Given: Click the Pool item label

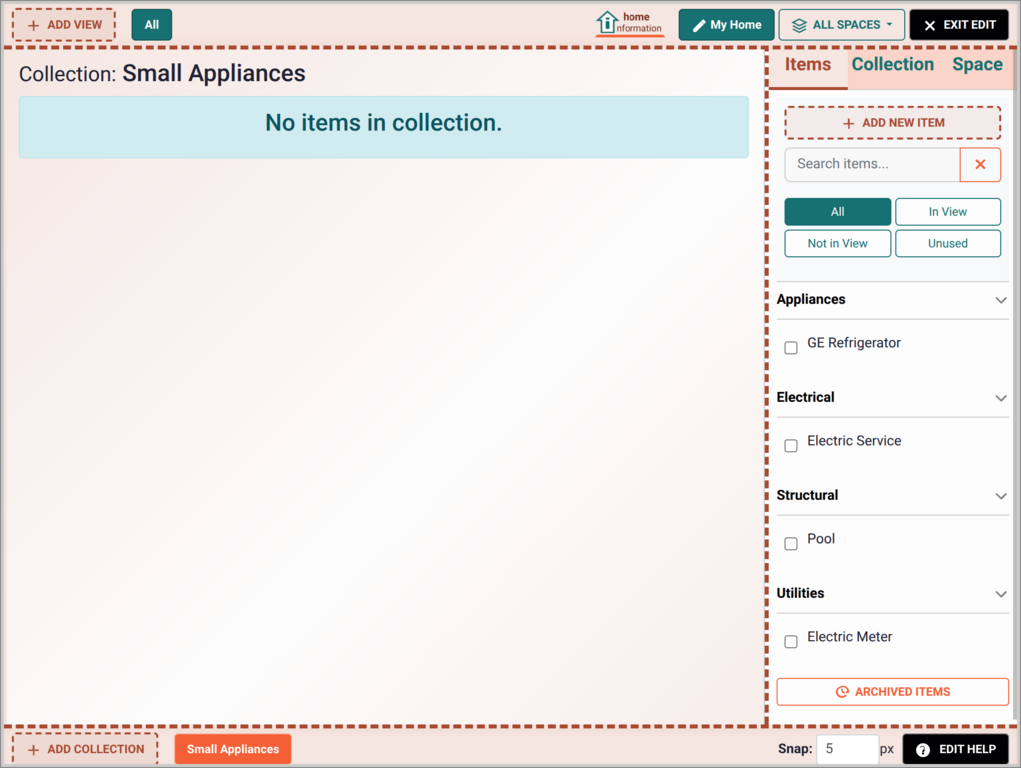Looking at the screenshot, I should [x=820, y=539].
